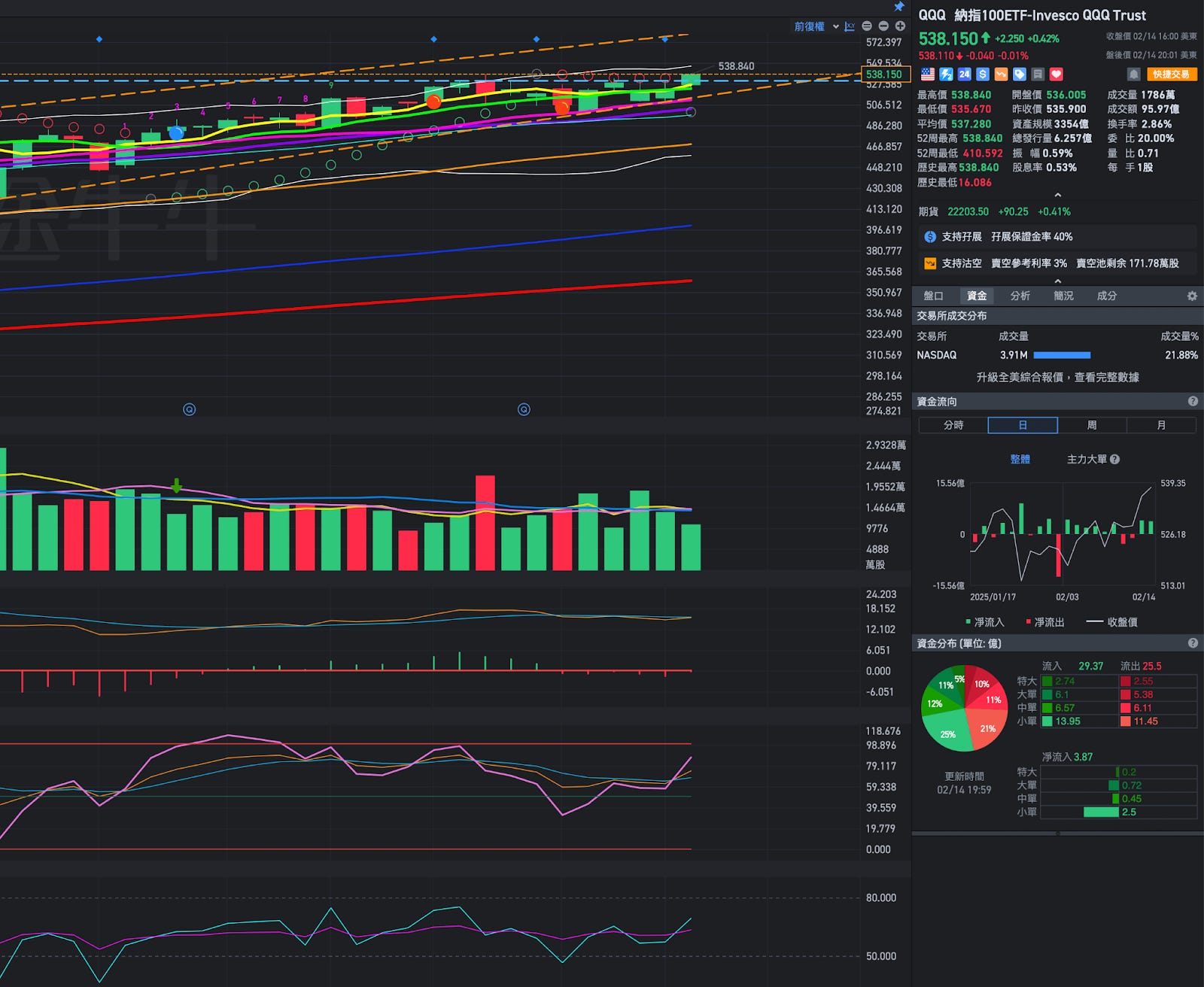Collapse the margin info with lower chevron

tap(1057, 281)
